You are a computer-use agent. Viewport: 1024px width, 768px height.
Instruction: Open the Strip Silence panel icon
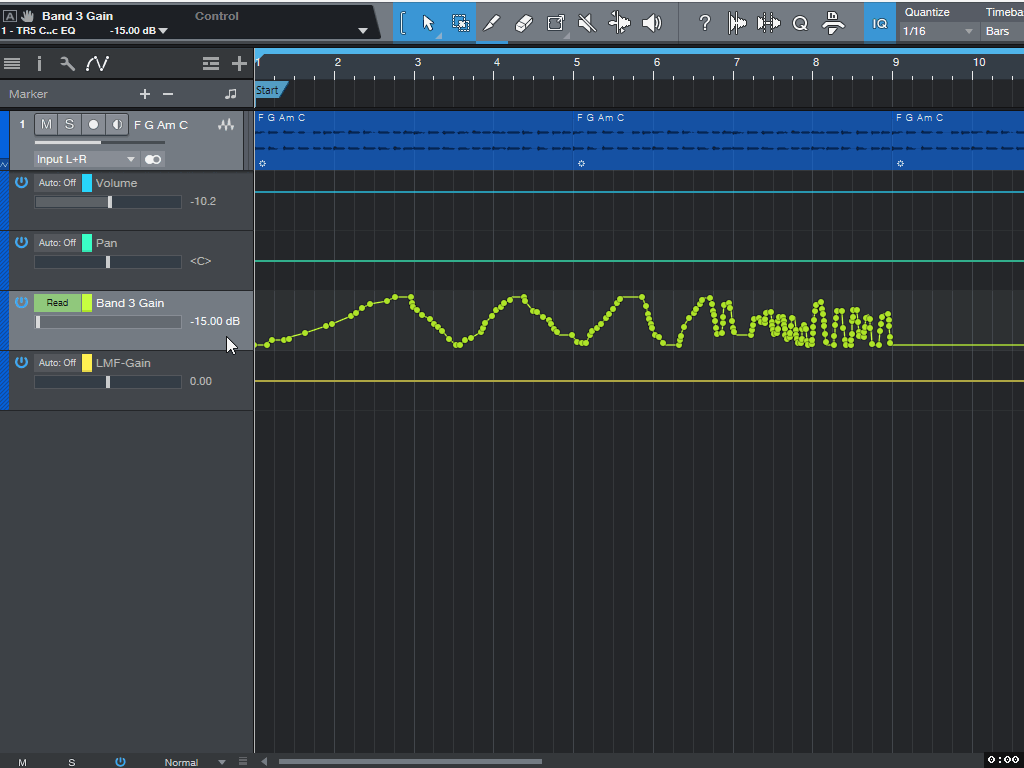tap(737, 23)
